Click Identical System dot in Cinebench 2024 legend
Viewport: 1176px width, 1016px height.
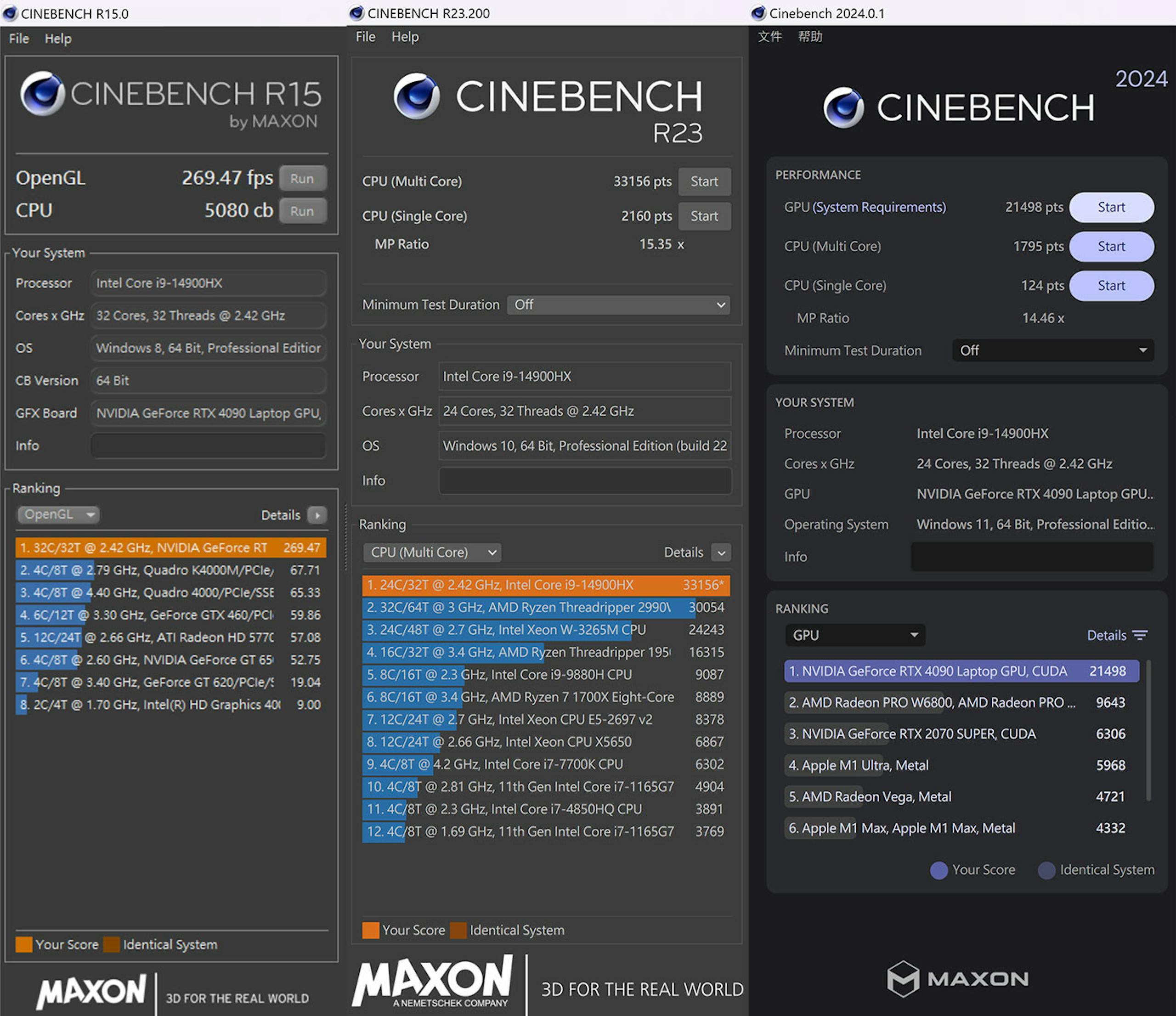point(1046,870)
